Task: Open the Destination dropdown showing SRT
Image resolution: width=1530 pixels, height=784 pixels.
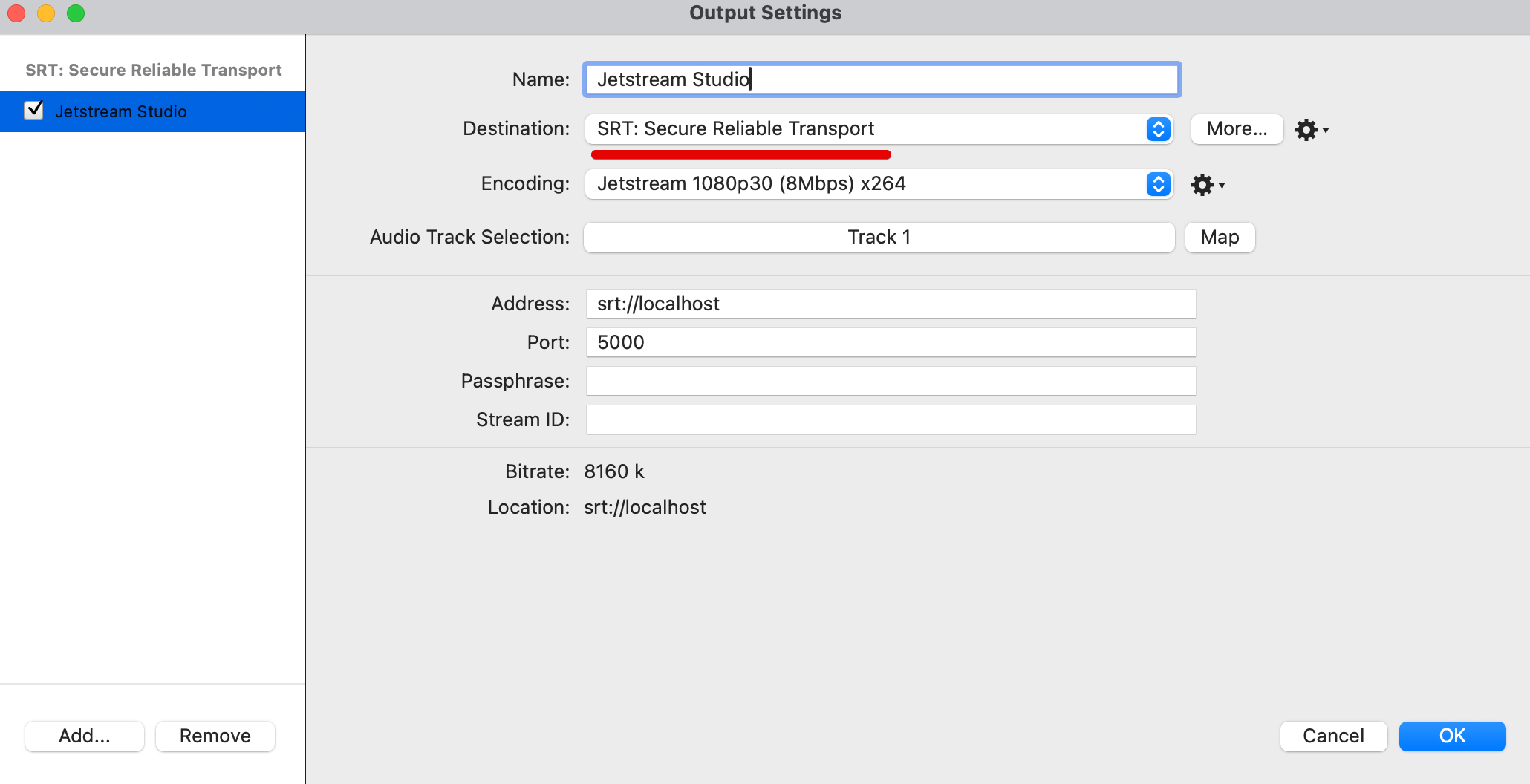Action: [879, 129]
